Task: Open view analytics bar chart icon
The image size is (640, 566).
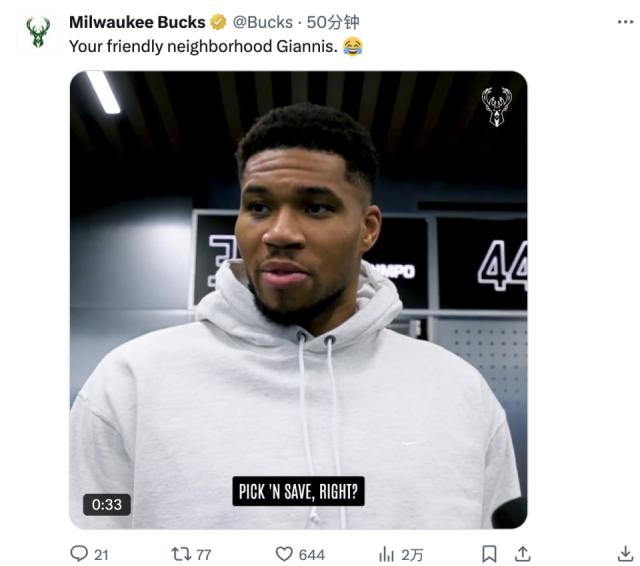Action: pos(387,553)
